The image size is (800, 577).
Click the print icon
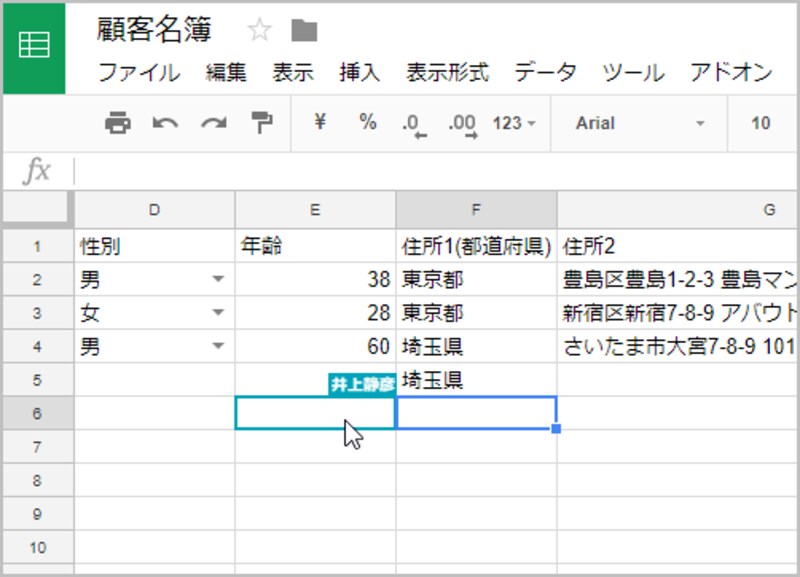tap(120, 124)
